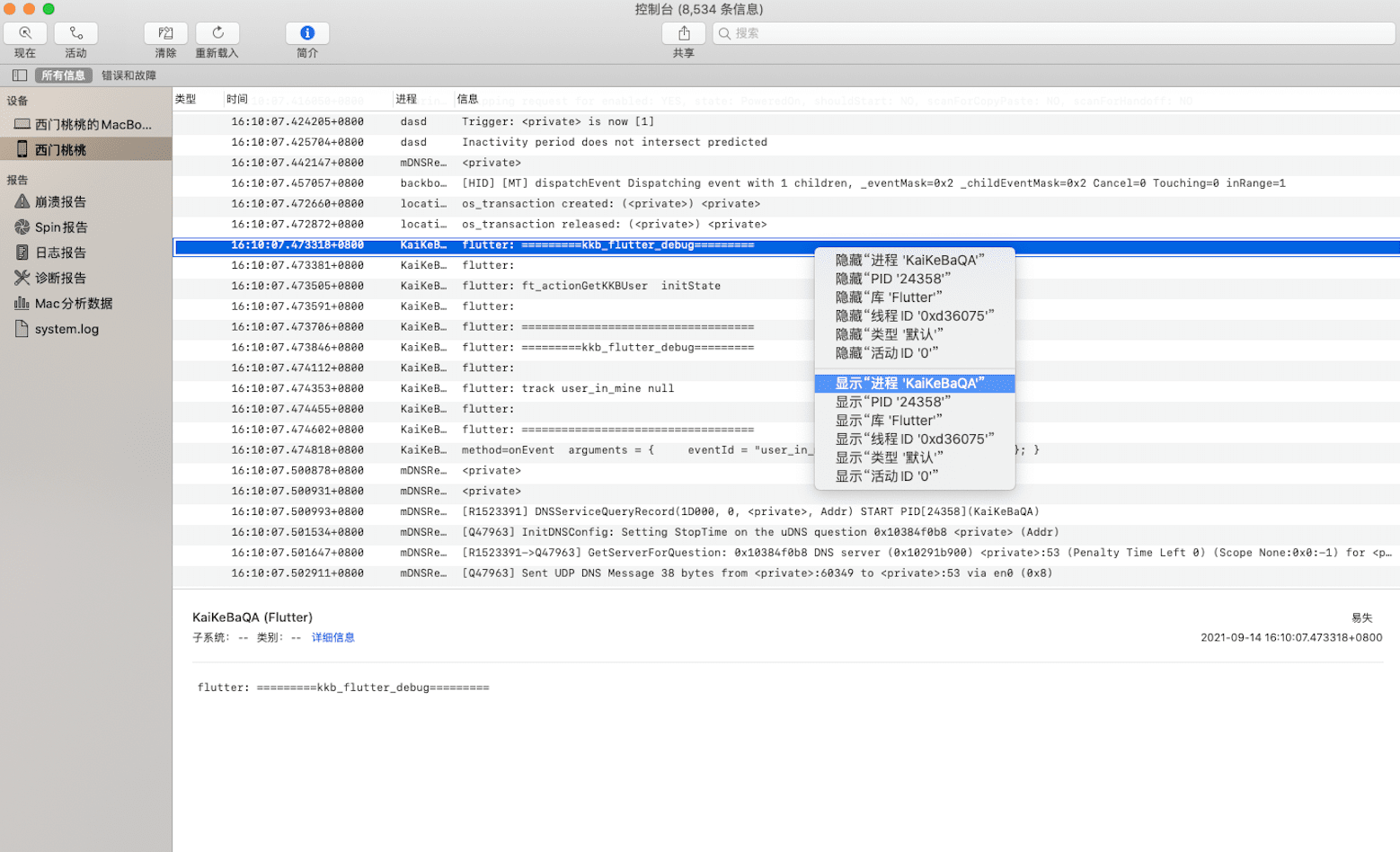Click the 重新载入 (Reload) toolbar icon
Image resolution: width=1400 pixels, height=852 pixels.
(x=217, y=33)
